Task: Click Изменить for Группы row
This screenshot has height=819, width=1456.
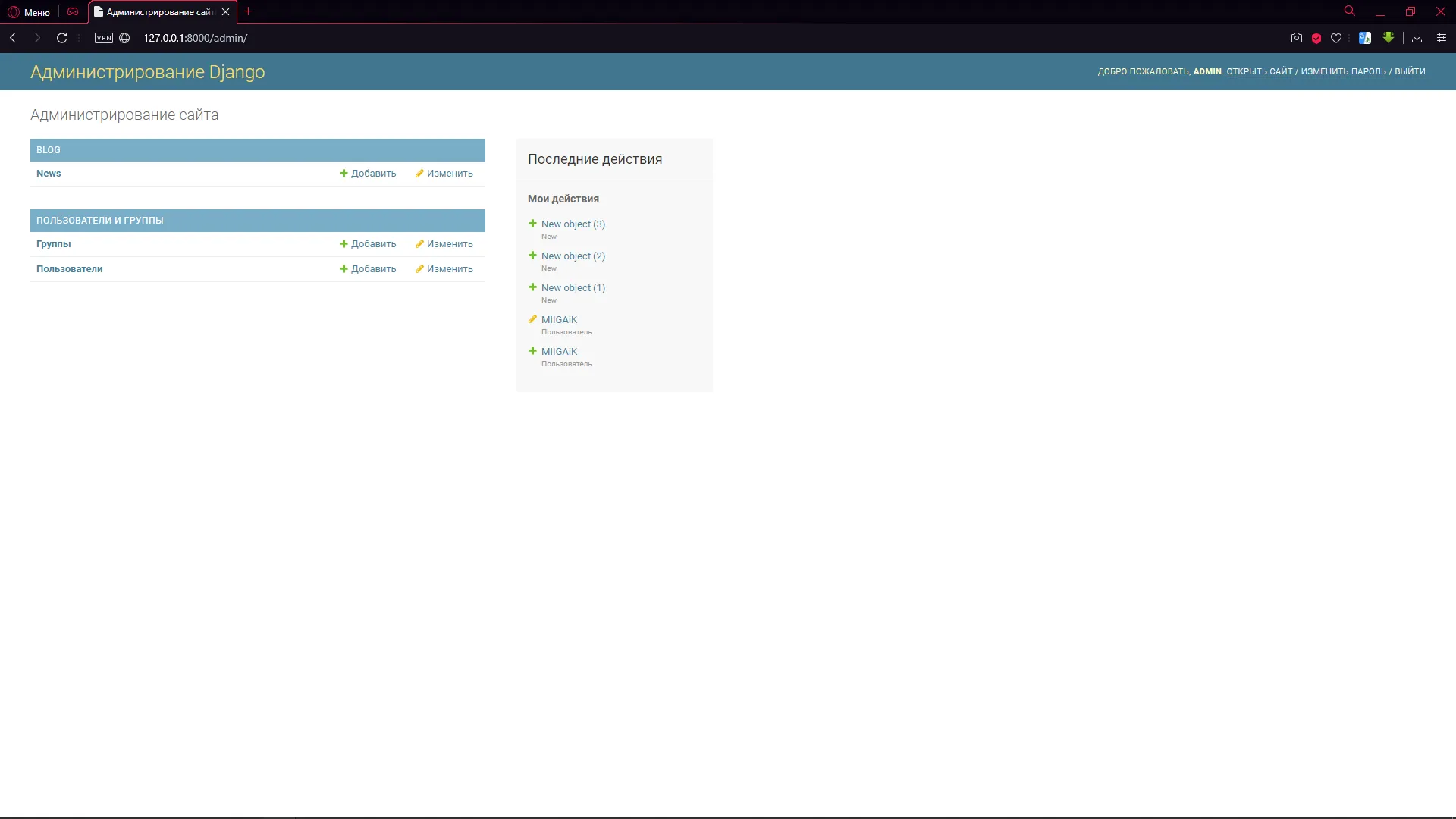Action: [x=444, y=244]
